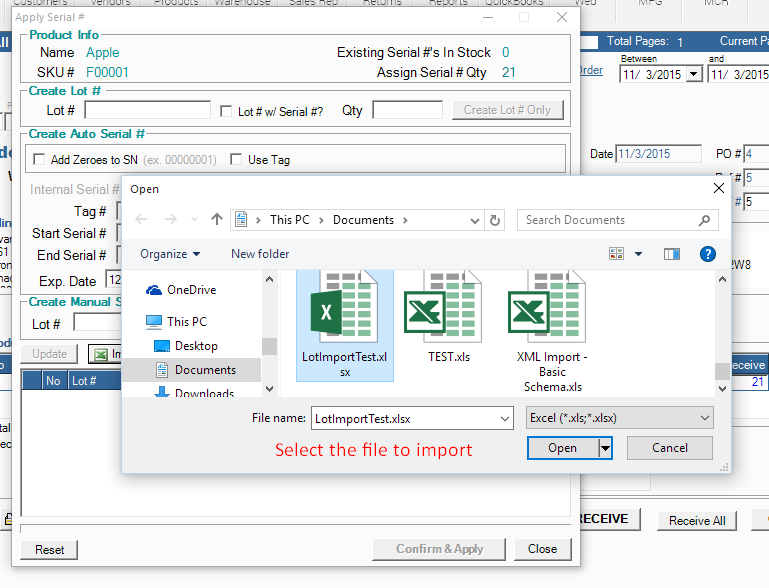This screenshot has height=588, width=769.
Task: Click the search magnifier icon
Action: [705, 220]
